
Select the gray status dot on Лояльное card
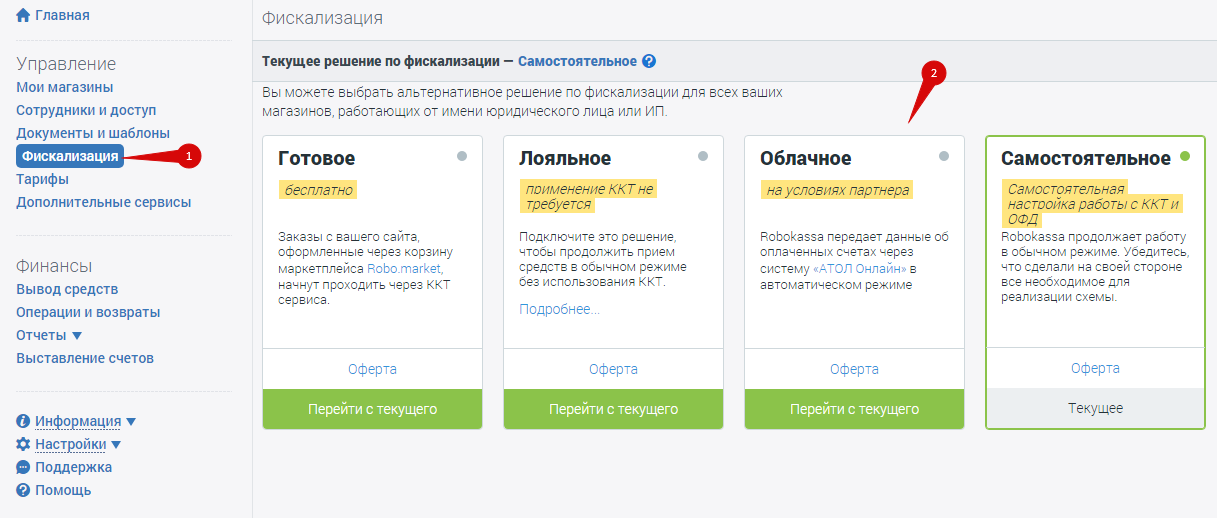point(703,156)
